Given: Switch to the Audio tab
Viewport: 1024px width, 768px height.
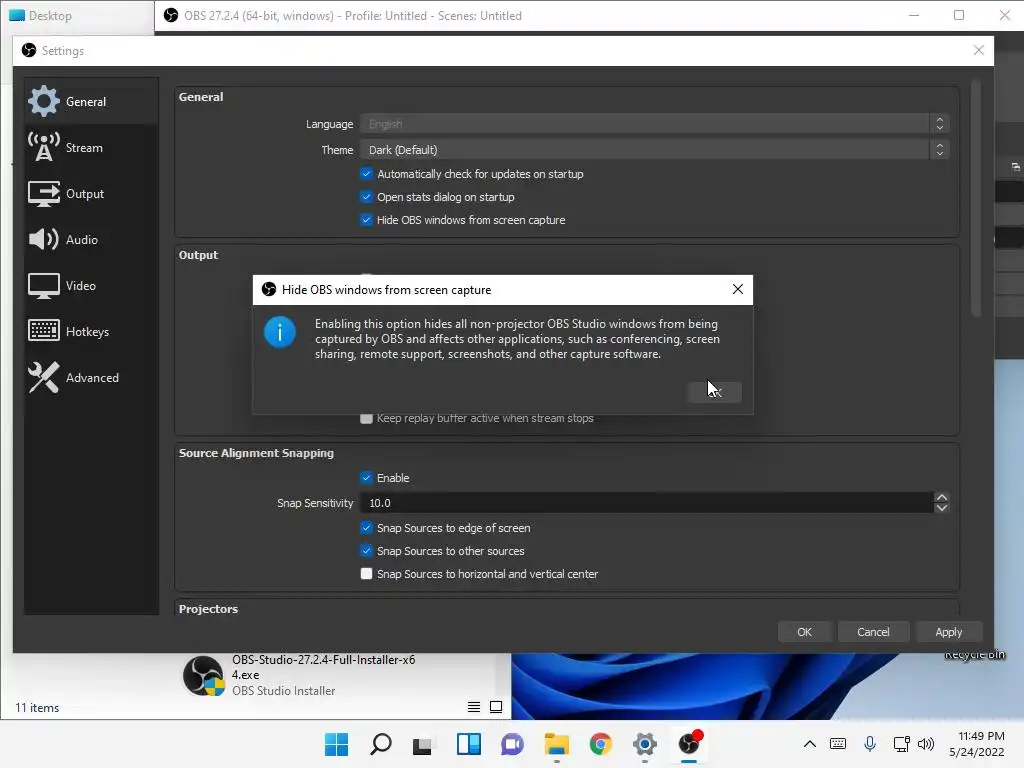Looking at the screenshot, I should [x=91, y=240].
